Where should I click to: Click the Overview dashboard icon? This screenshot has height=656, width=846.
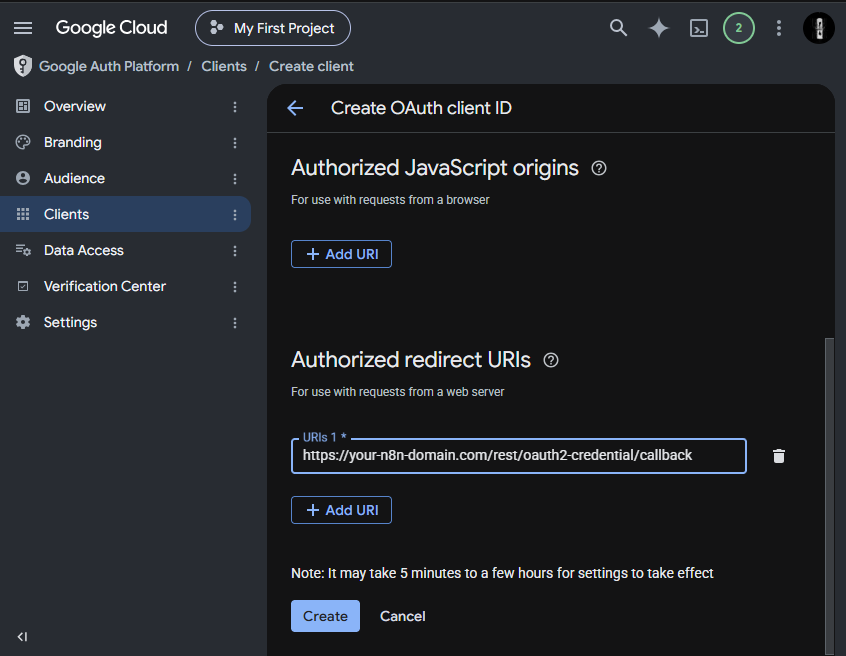pos(23,106)
